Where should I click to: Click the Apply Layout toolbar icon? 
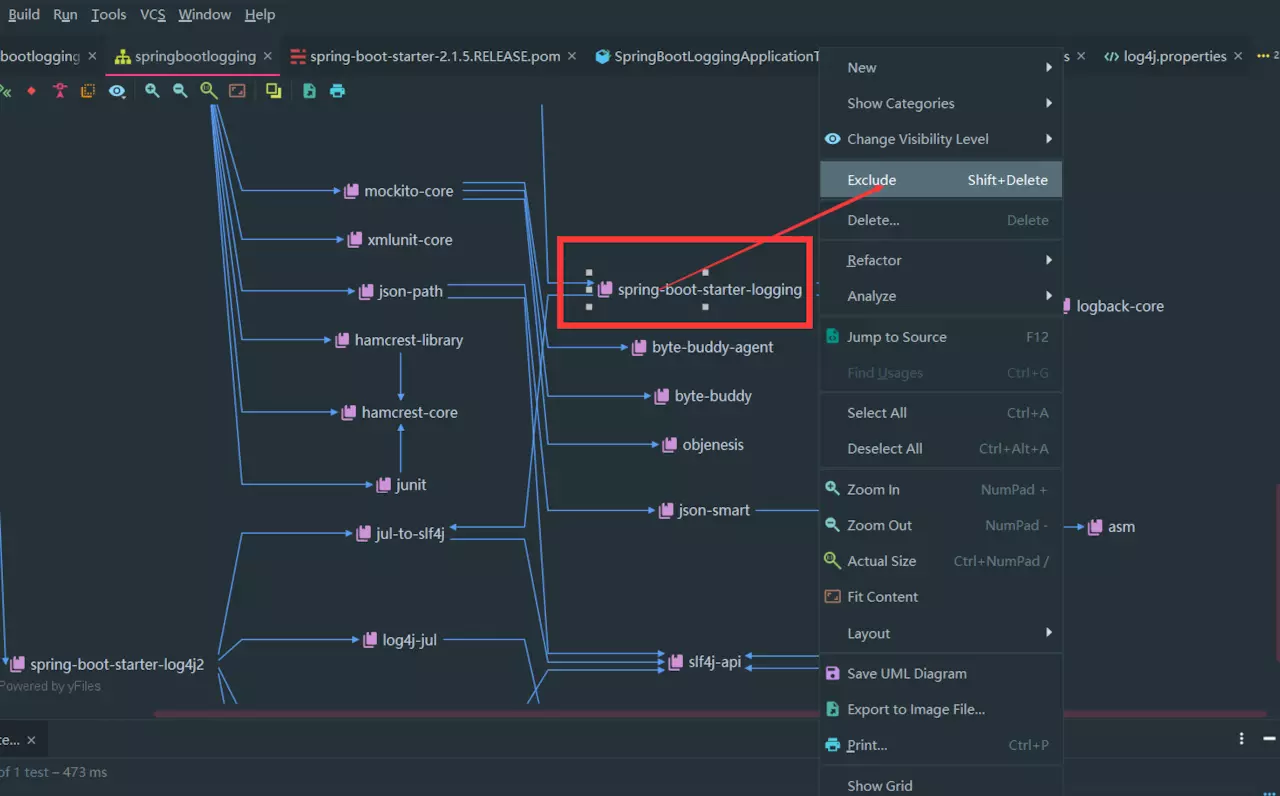point(274,91)
